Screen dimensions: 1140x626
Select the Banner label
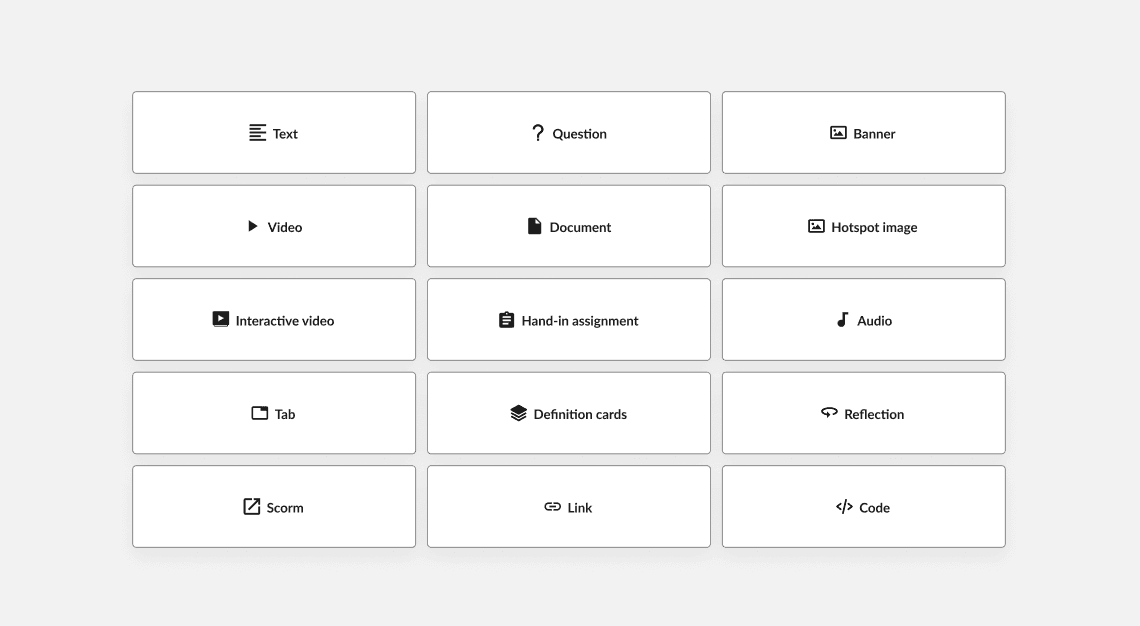[x=874, y=134]
